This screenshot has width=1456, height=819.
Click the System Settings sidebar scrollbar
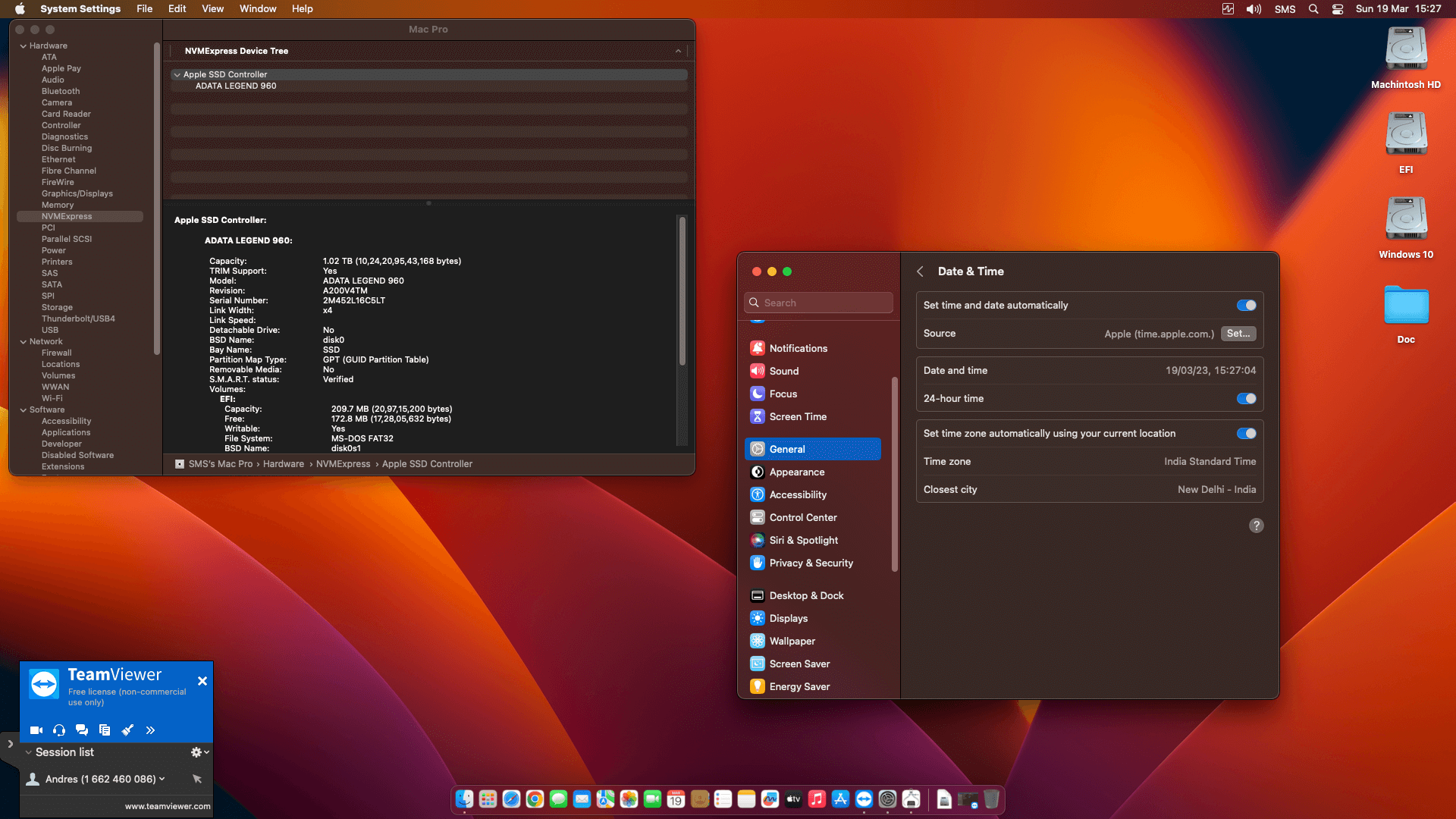click(x=895, y=474)
